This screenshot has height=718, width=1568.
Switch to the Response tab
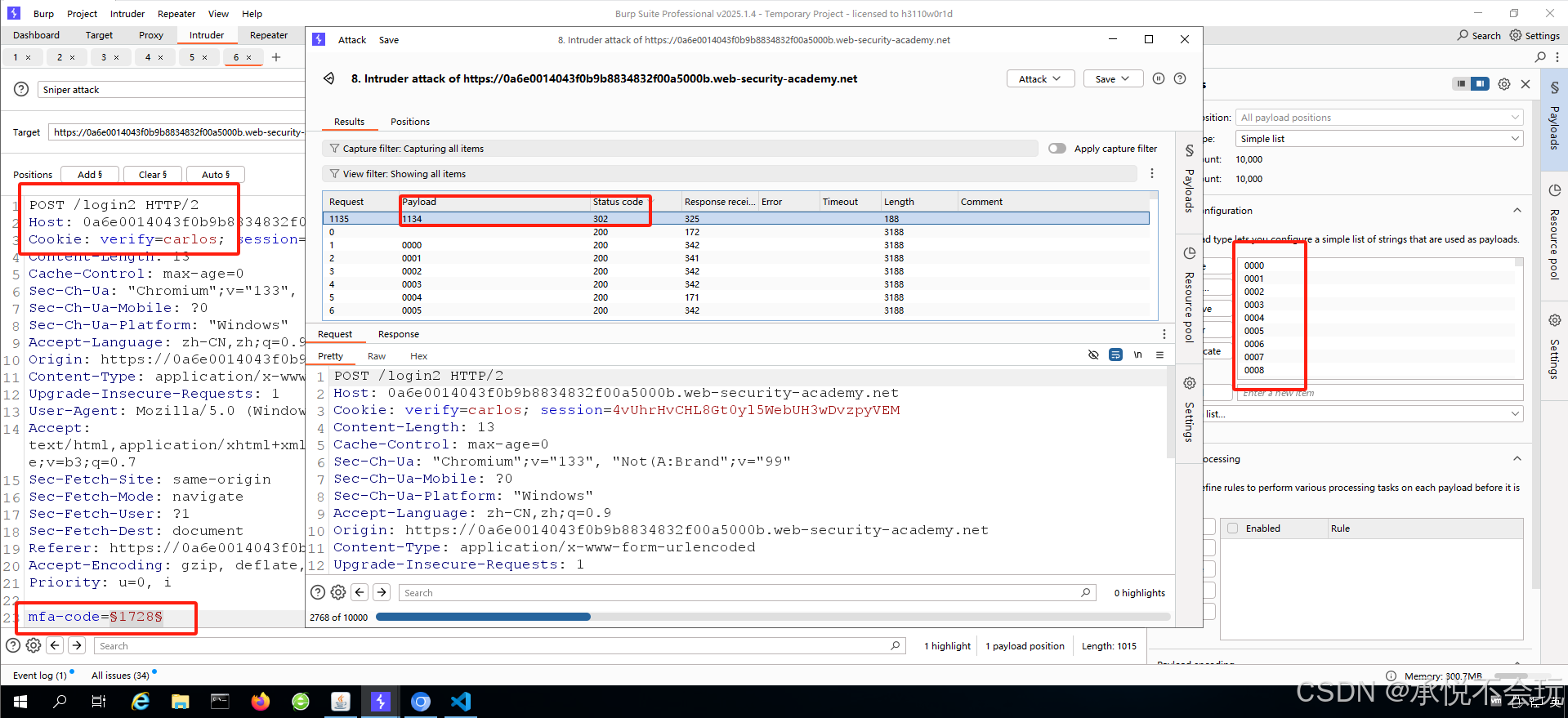click(399, 334)
